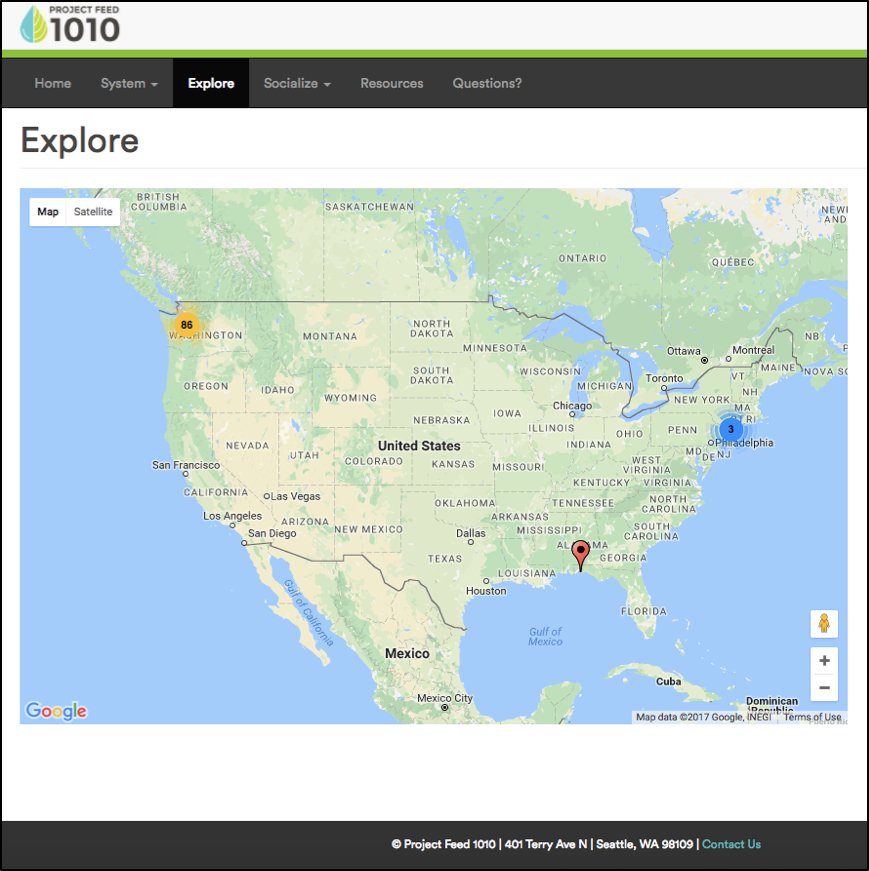Click the Gulf of Mexico label

coord(545,637)
